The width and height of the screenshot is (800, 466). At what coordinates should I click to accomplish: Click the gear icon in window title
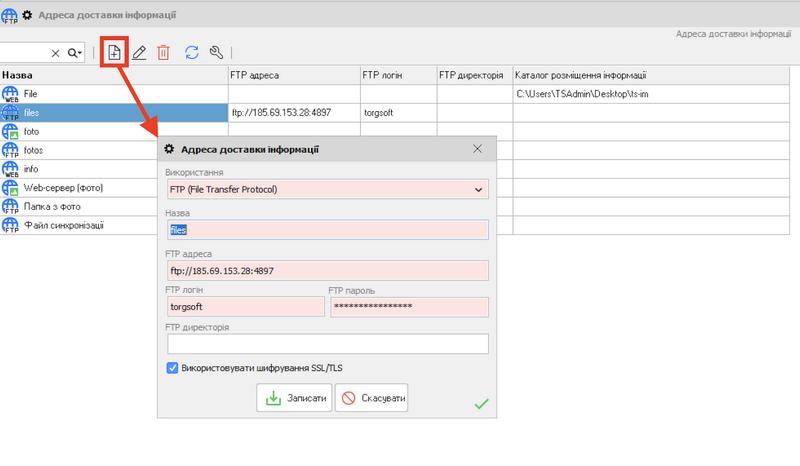pos(27,15)
